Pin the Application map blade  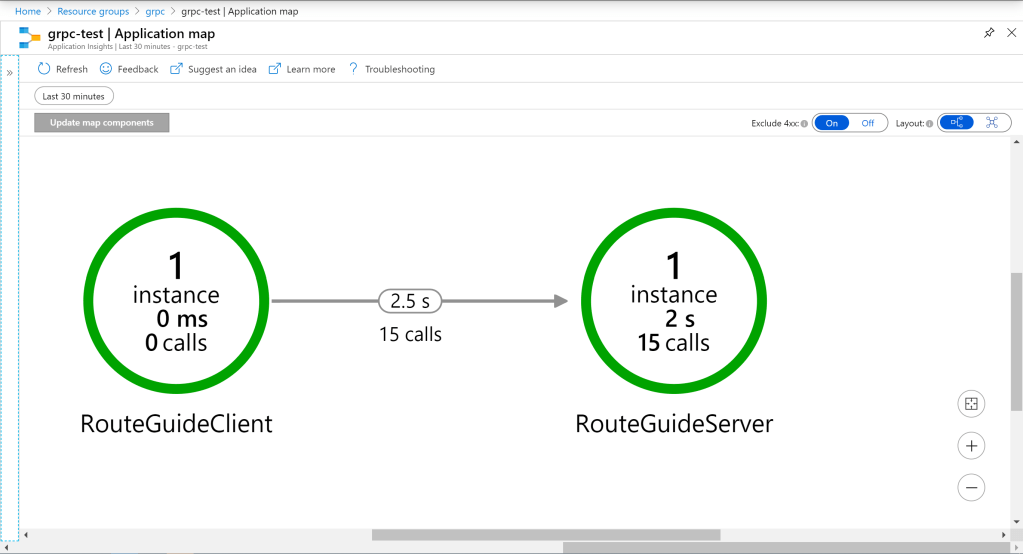click(989, 33)
